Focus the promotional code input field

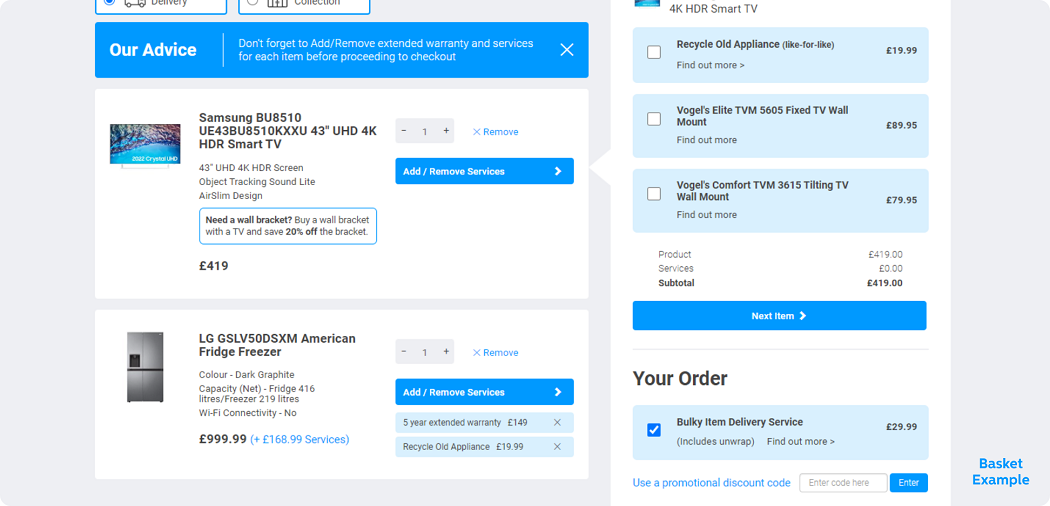(843, 483)
